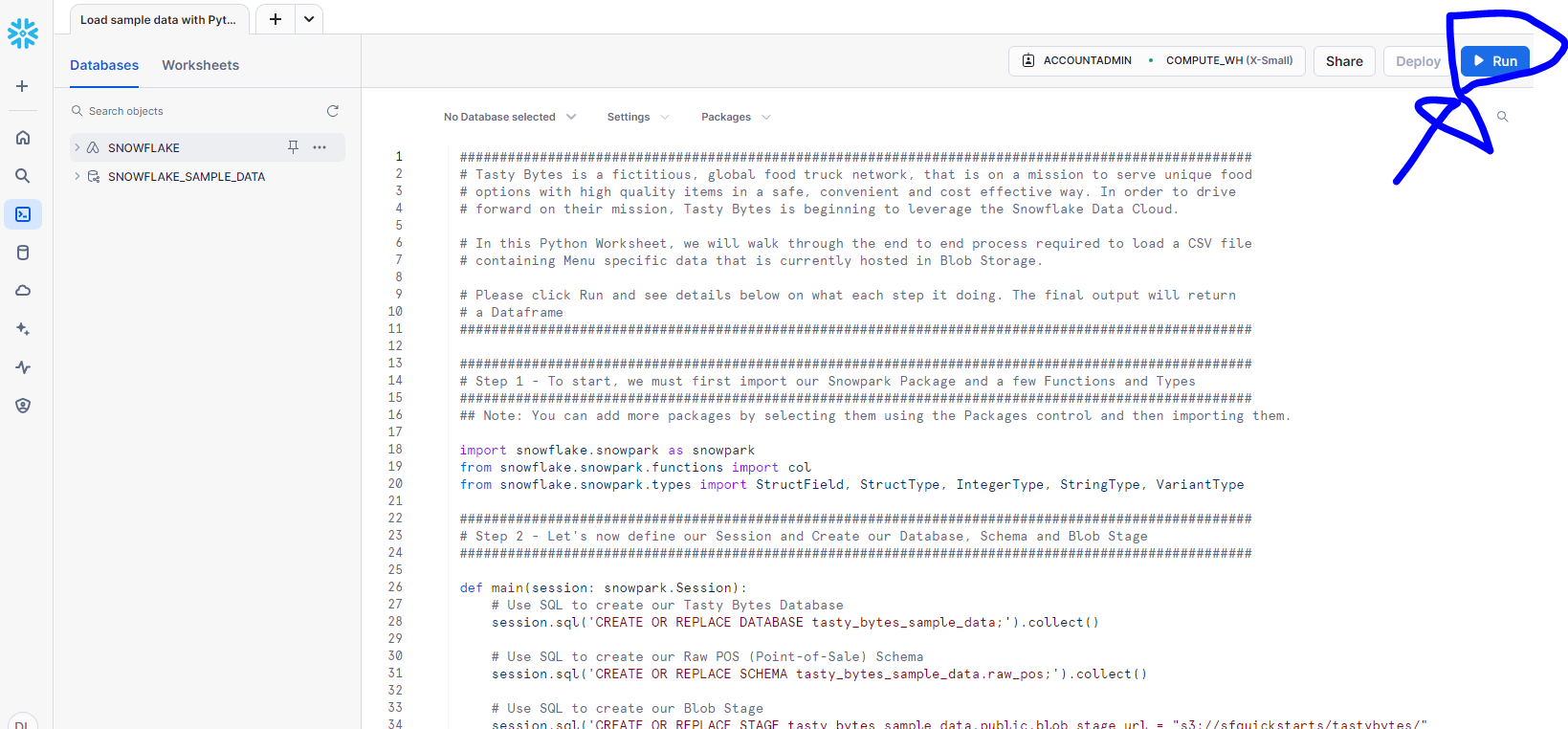
Task: Open the Search magnifier in sidebar
Action: coord(23,176)
